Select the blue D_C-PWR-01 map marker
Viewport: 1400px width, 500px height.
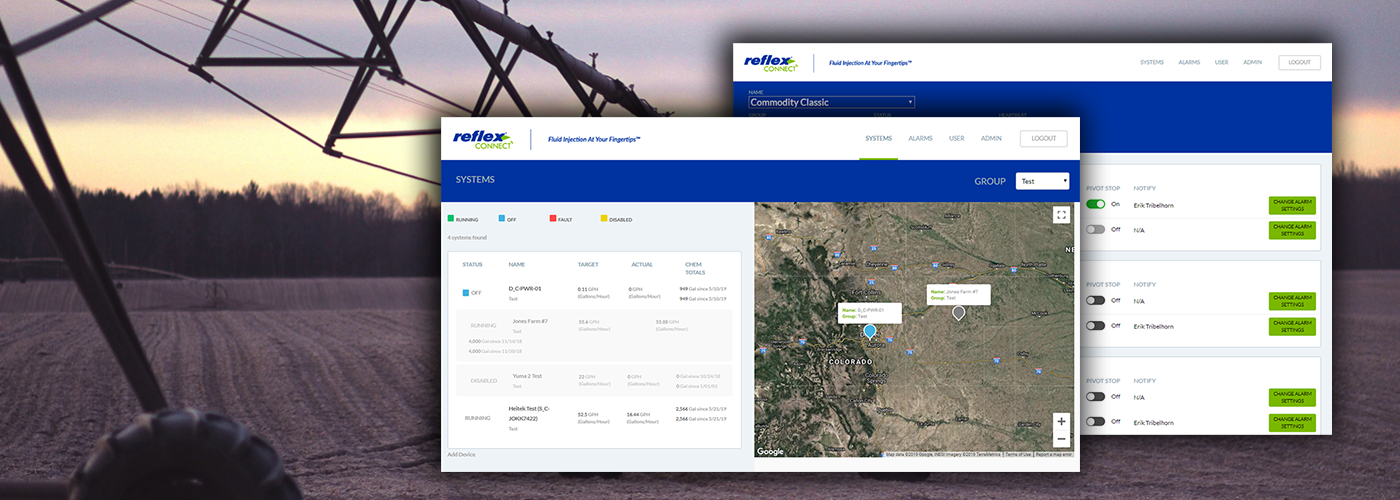[869, 332]
